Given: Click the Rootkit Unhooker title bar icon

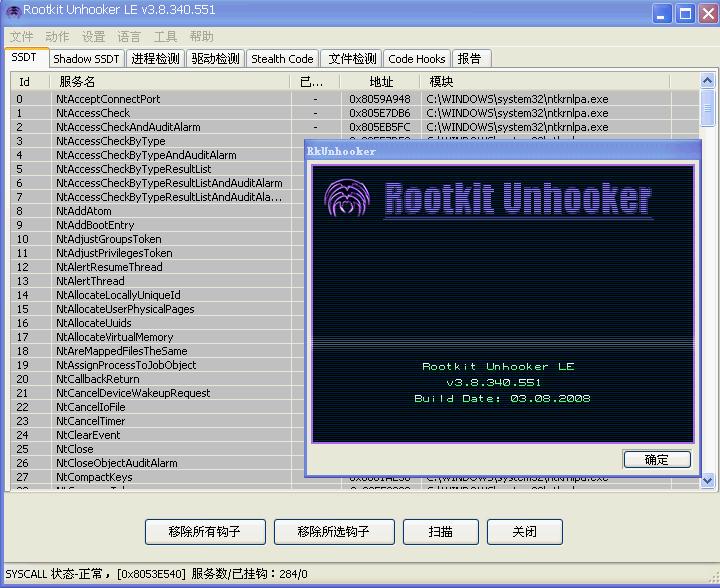Looking at the screenshot, I should [13, 11].
